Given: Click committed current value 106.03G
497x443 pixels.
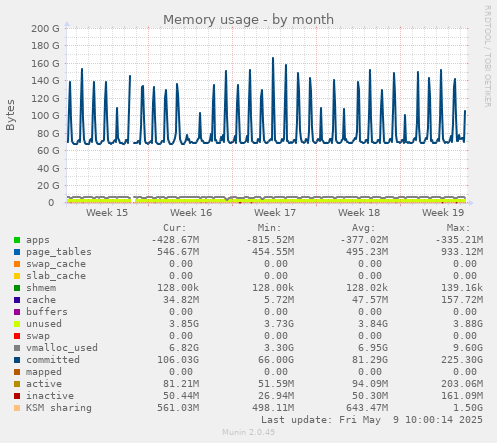Looking at the screenshot, I should click(178, 360).
